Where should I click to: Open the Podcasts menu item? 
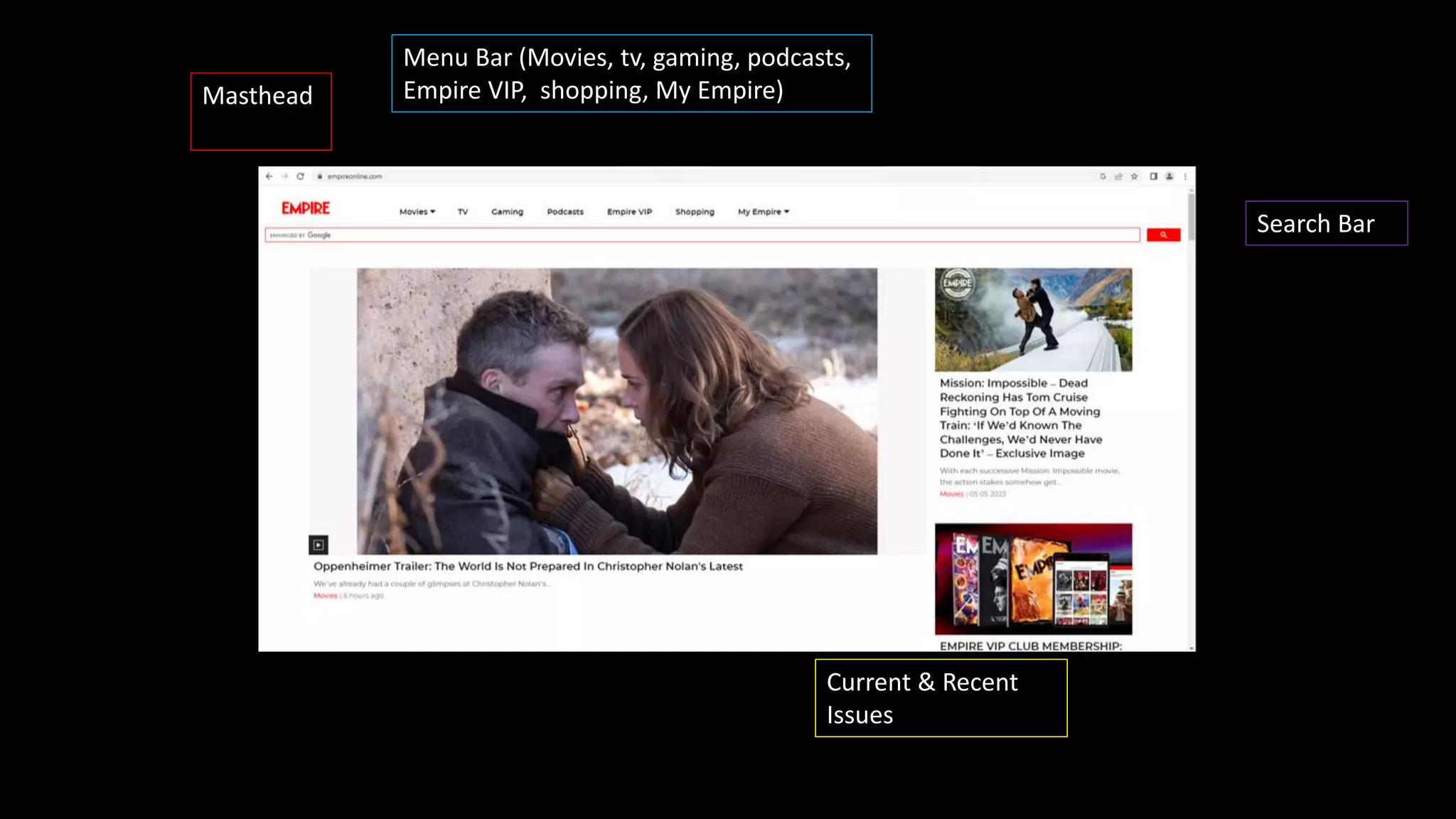pos(565,212)
